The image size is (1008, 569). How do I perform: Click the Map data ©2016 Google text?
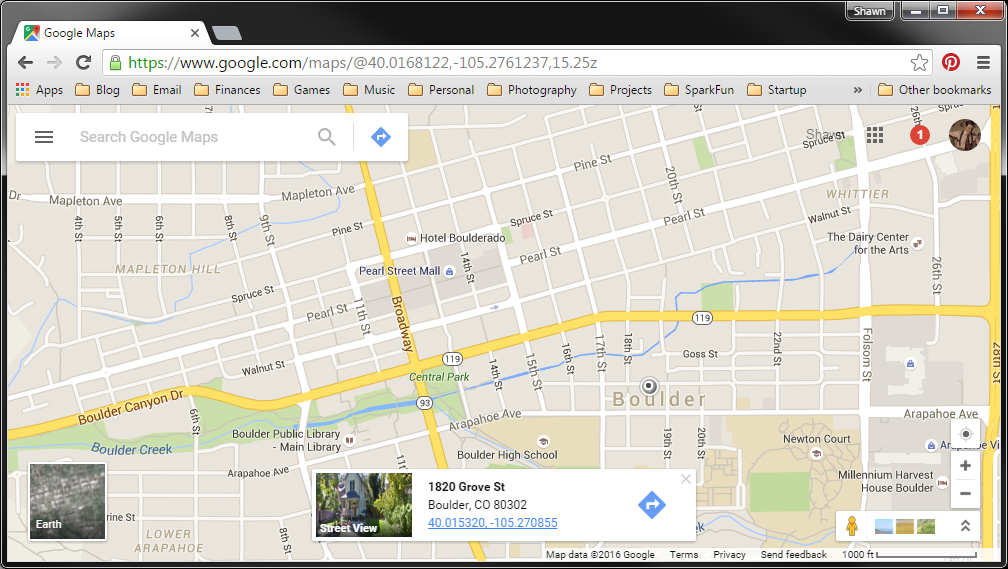[600, 554]
